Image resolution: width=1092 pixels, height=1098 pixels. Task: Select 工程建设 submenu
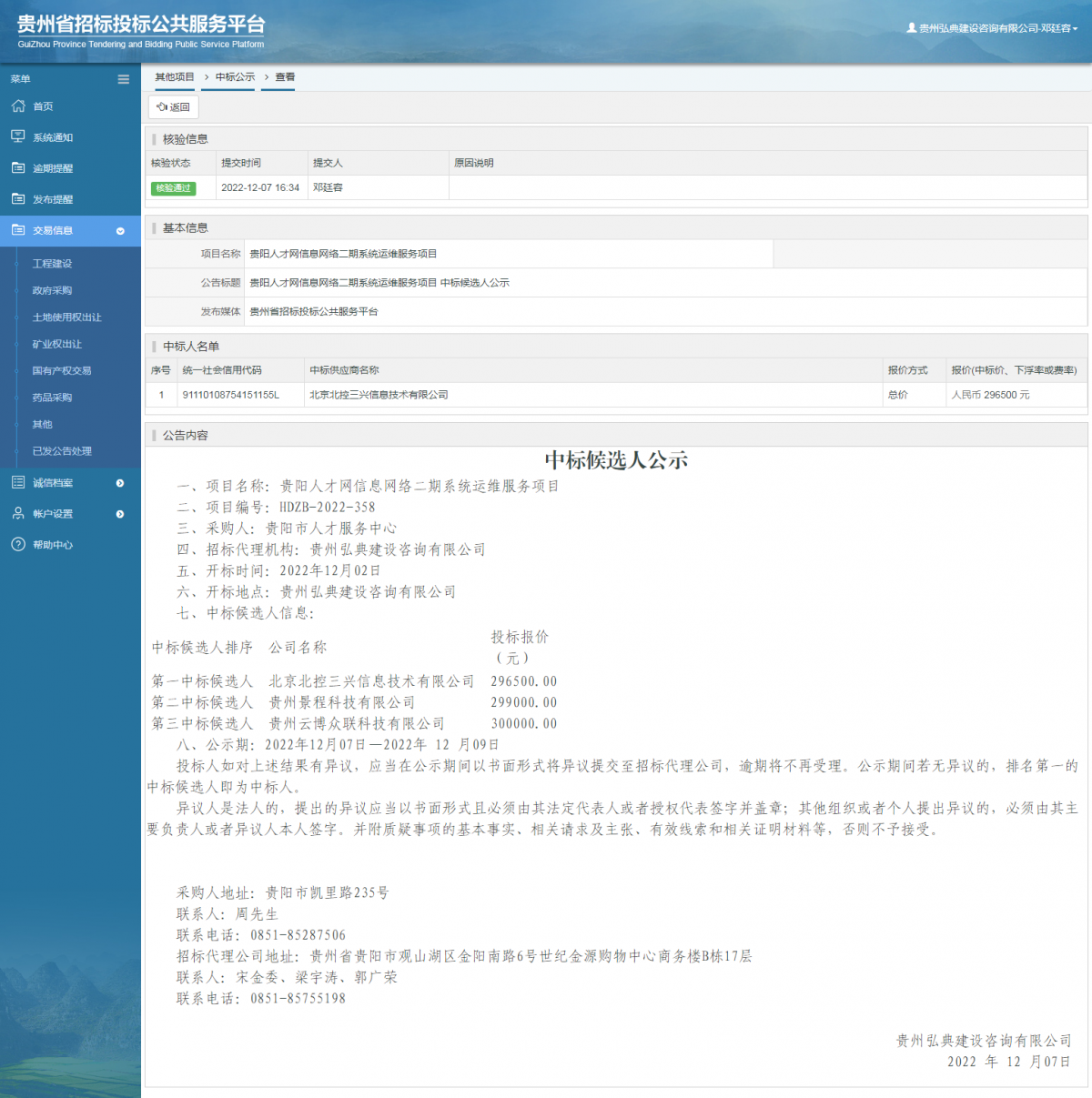(x=52, y=264)
